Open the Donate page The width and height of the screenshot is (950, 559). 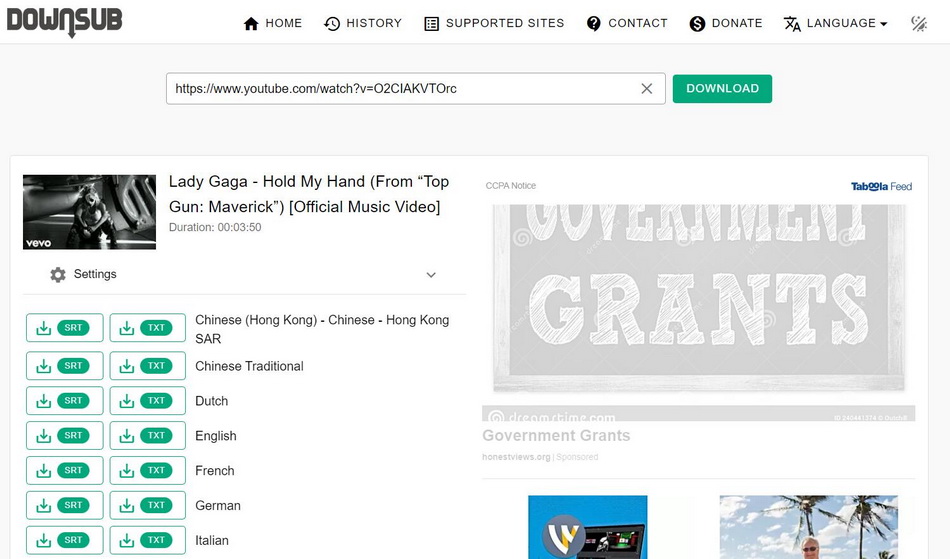point(726,23)
